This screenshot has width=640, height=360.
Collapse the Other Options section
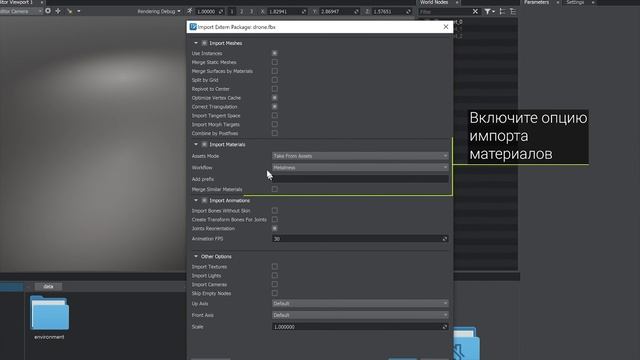tap(196, 256)
